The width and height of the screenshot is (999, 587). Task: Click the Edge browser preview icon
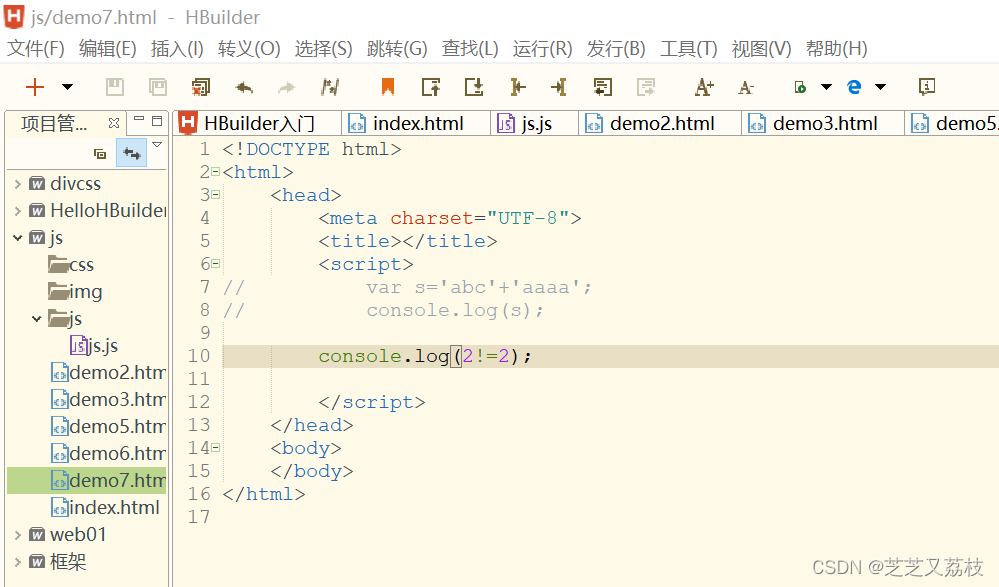[854, 87]
